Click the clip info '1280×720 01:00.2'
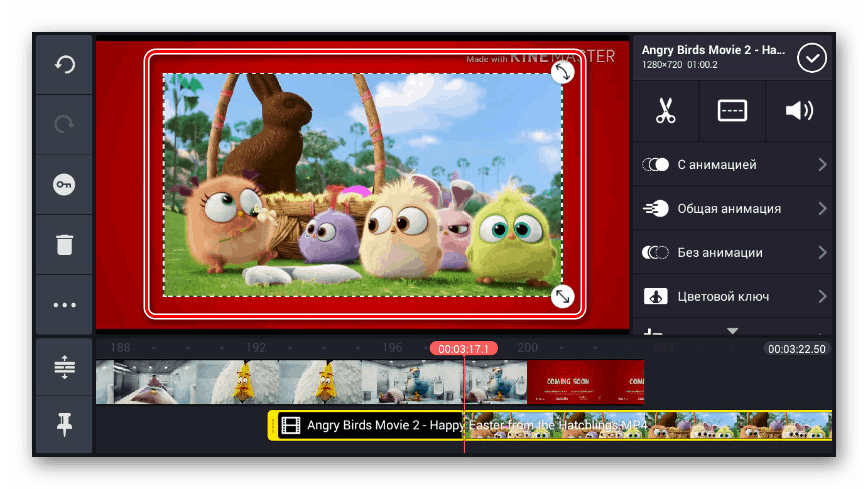 pos(679,65)
